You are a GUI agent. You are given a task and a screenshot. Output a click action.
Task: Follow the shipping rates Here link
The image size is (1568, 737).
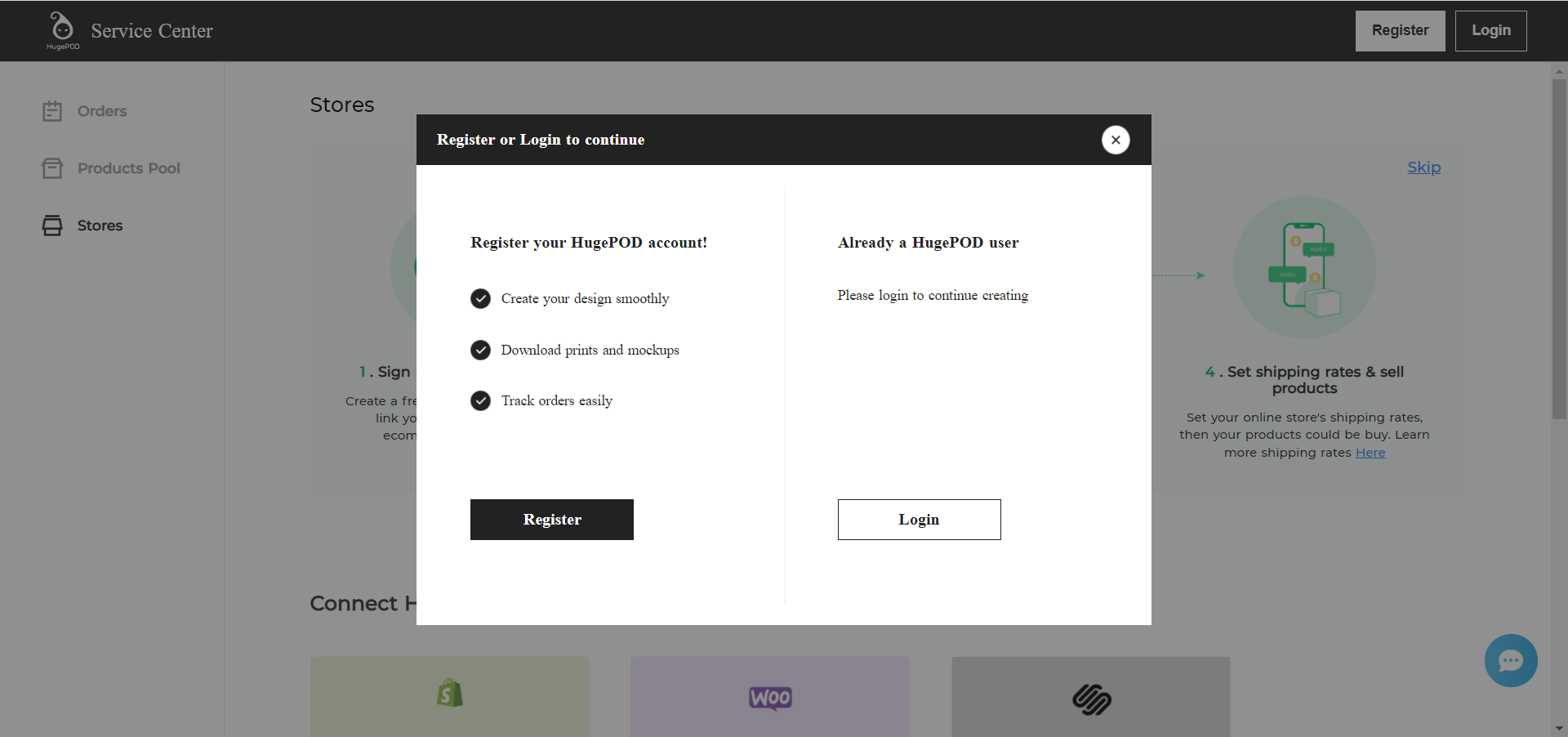click(1370, 453)
